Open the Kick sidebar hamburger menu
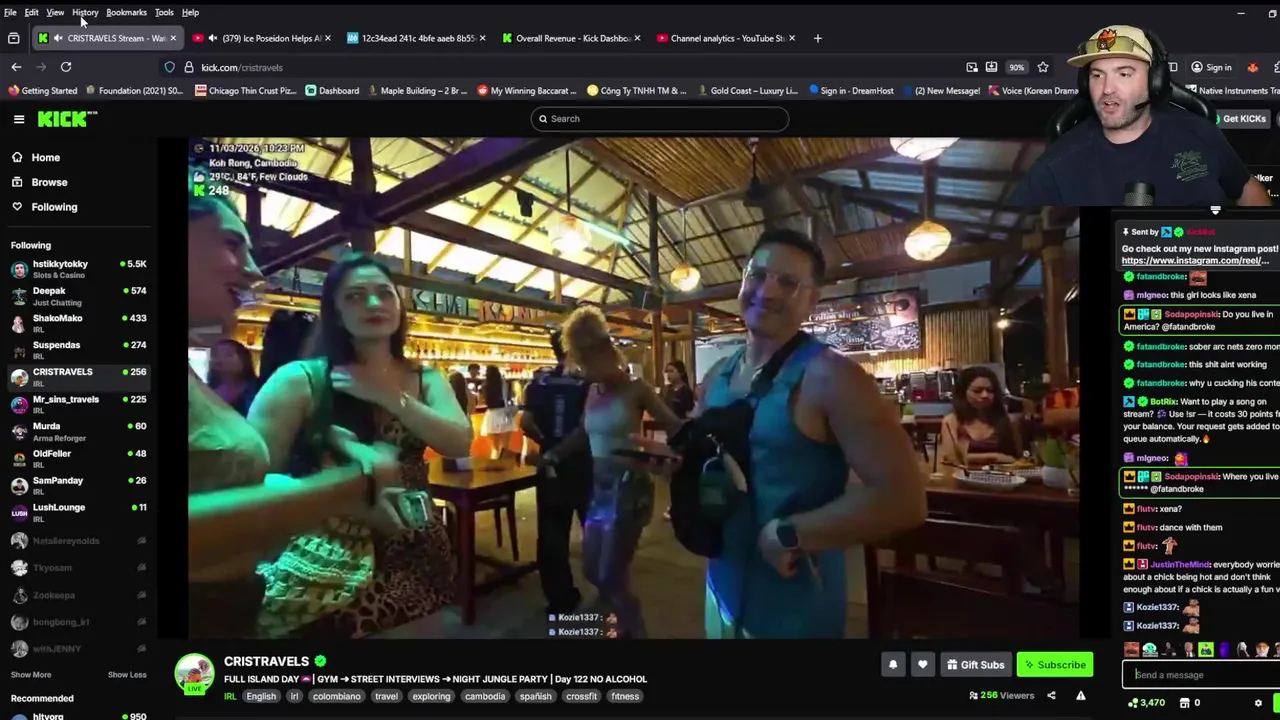 click(x=19, y=119)
